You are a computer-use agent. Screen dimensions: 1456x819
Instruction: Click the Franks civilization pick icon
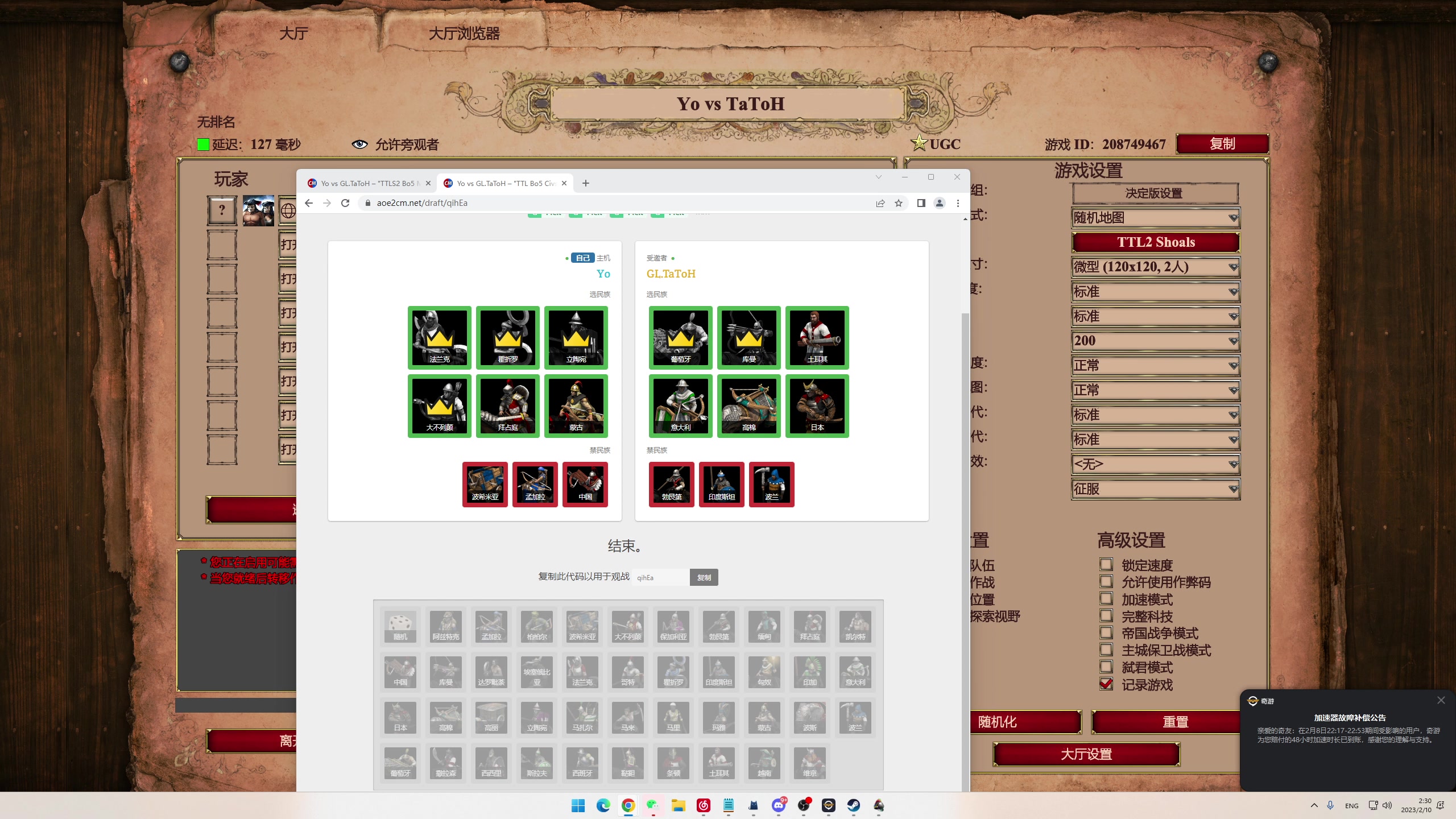(x=439, y=337)
